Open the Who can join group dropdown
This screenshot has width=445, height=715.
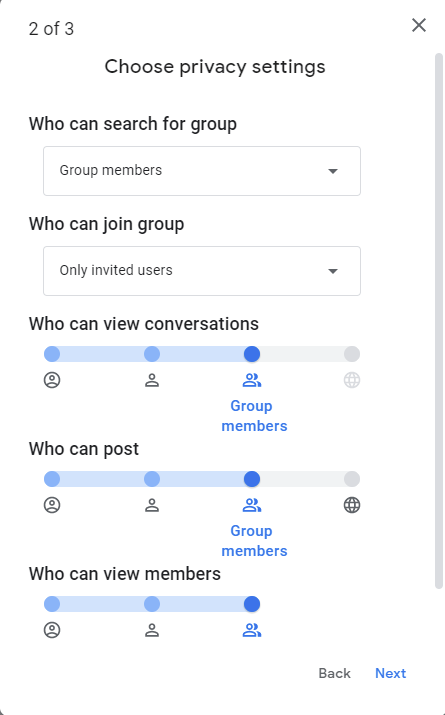(x=202, y=271)
